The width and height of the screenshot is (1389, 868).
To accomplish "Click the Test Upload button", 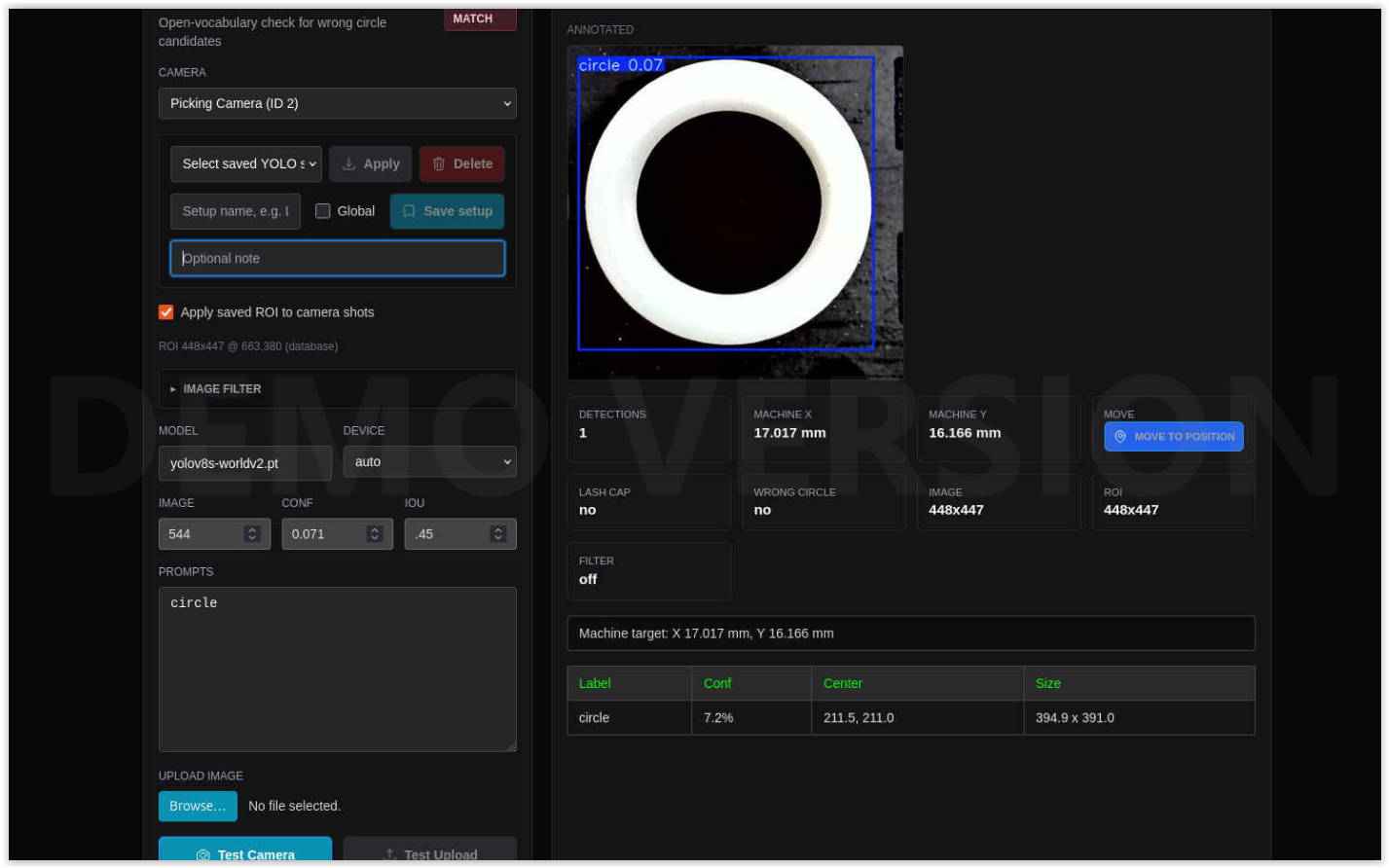I will coord(429,850).
